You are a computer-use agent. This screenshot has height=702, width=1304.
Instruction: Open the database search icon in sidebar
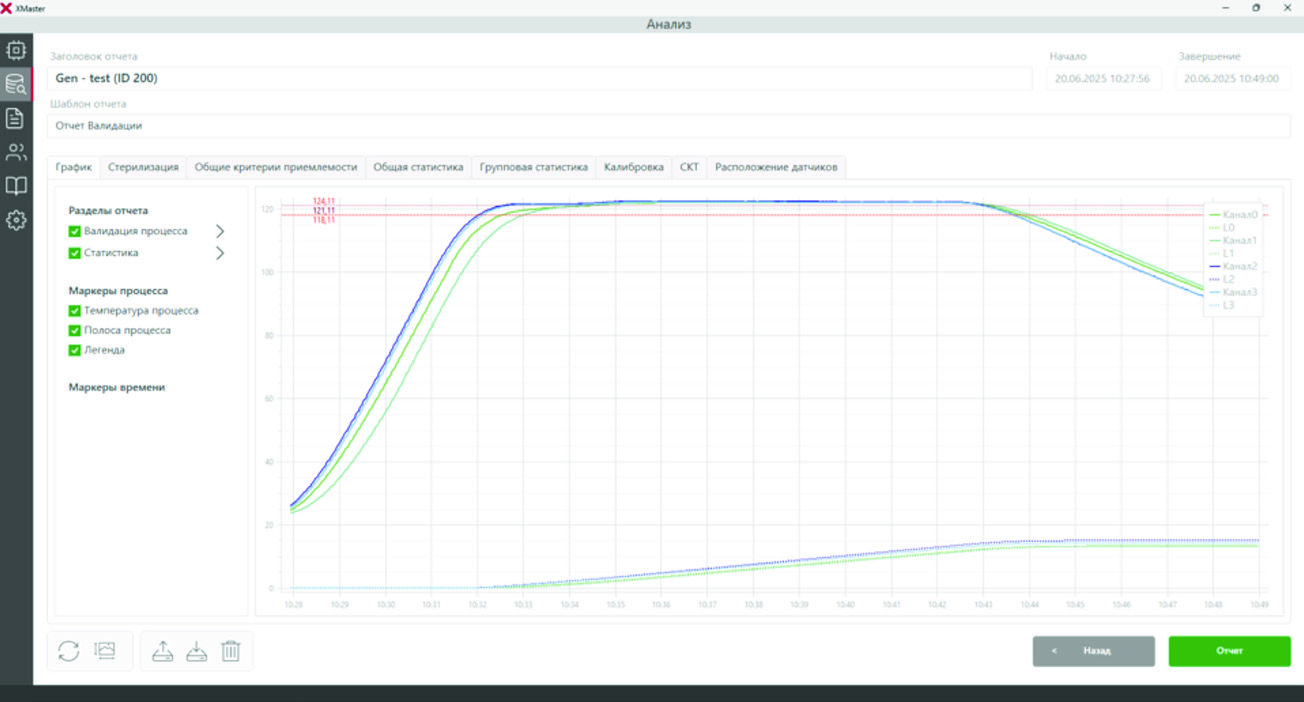pyautogui.click(x=16, y=84)
